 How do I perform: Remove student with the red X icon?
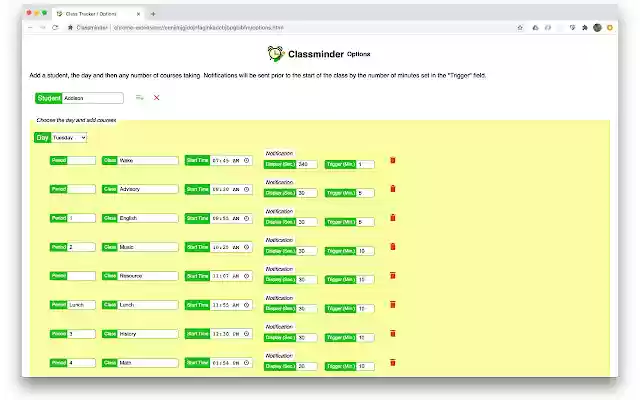(156, 98)
